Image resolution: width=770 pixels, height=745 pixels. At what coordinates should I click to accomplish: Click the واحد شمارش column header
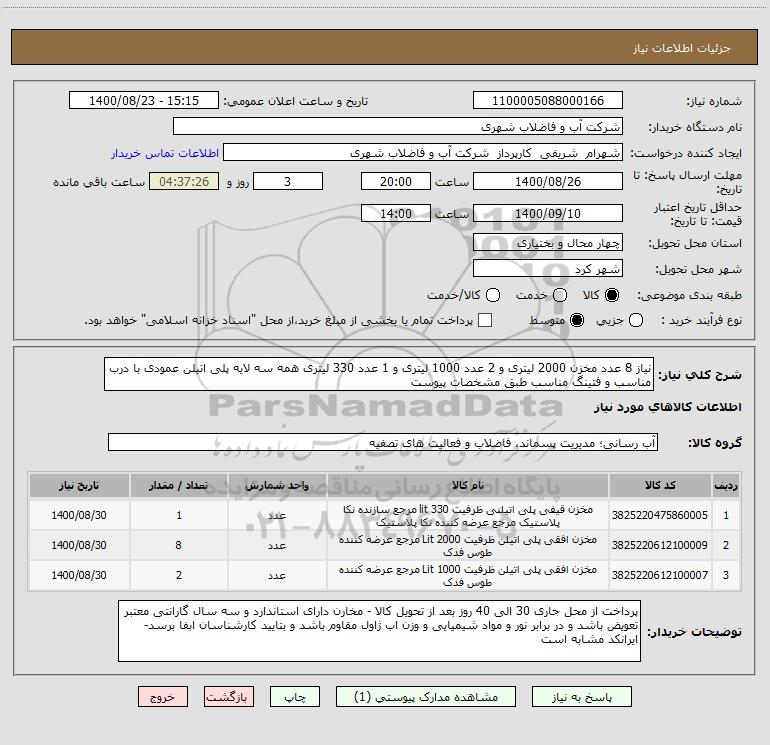point(277,485)
